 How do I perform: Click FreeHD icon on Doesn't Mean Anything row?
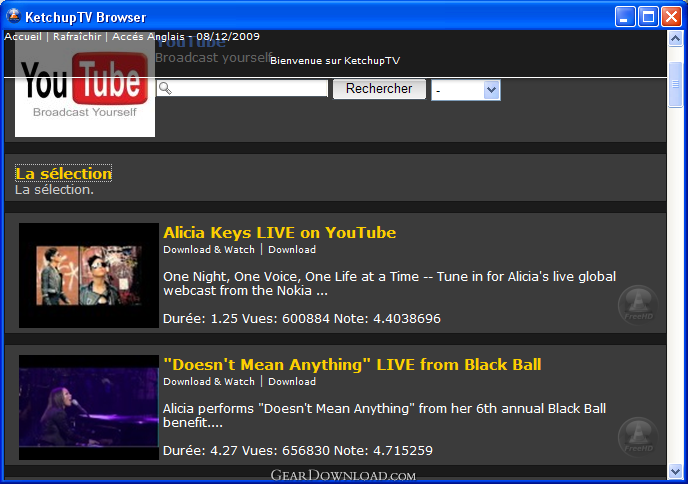click(638, 437)
